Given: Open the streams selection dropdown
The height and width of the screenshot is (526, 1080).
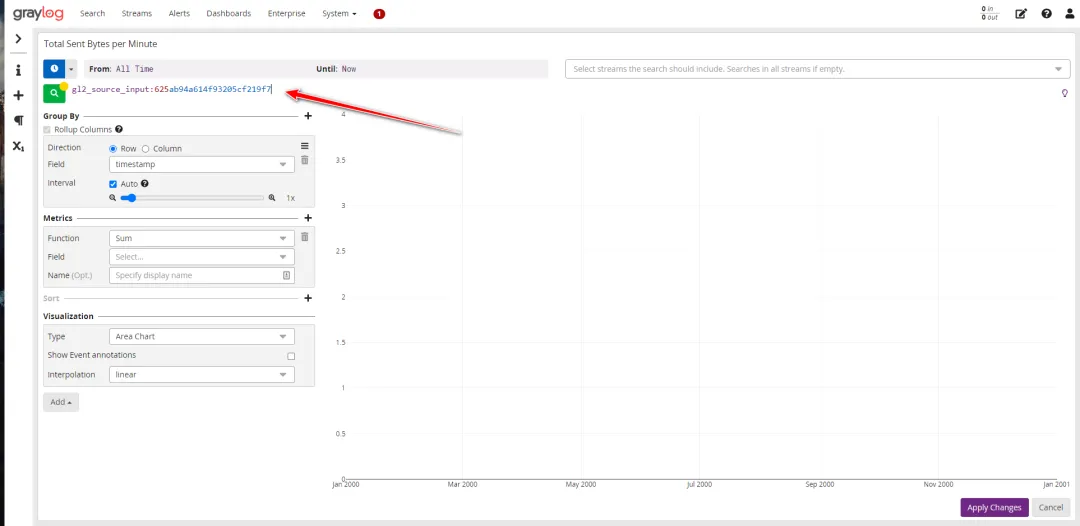Looking at the screenshot, I should point(818,69).
